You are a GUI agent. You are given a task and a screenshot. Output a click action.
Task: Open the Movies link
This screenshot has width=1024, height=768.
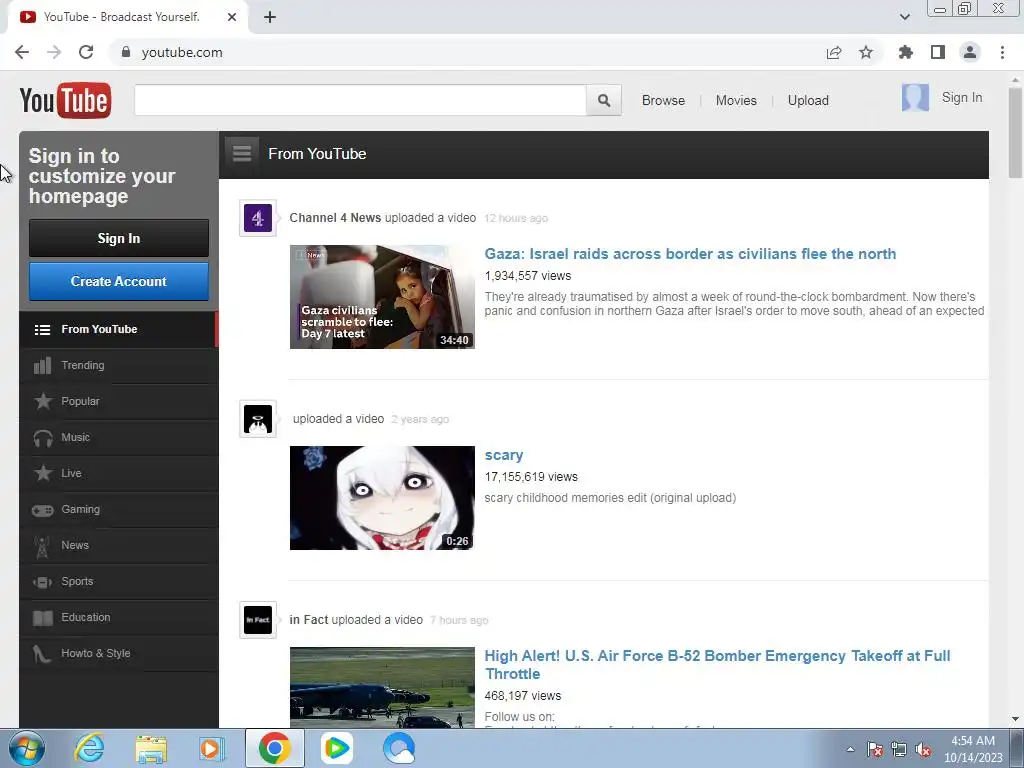[736, 101]
